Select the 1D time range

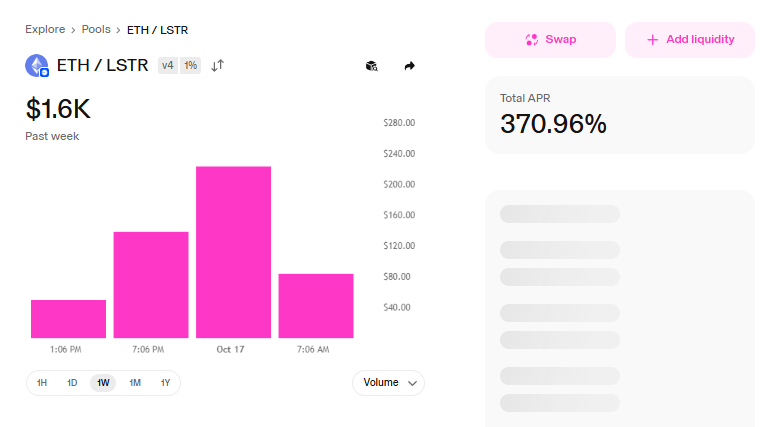72,383
